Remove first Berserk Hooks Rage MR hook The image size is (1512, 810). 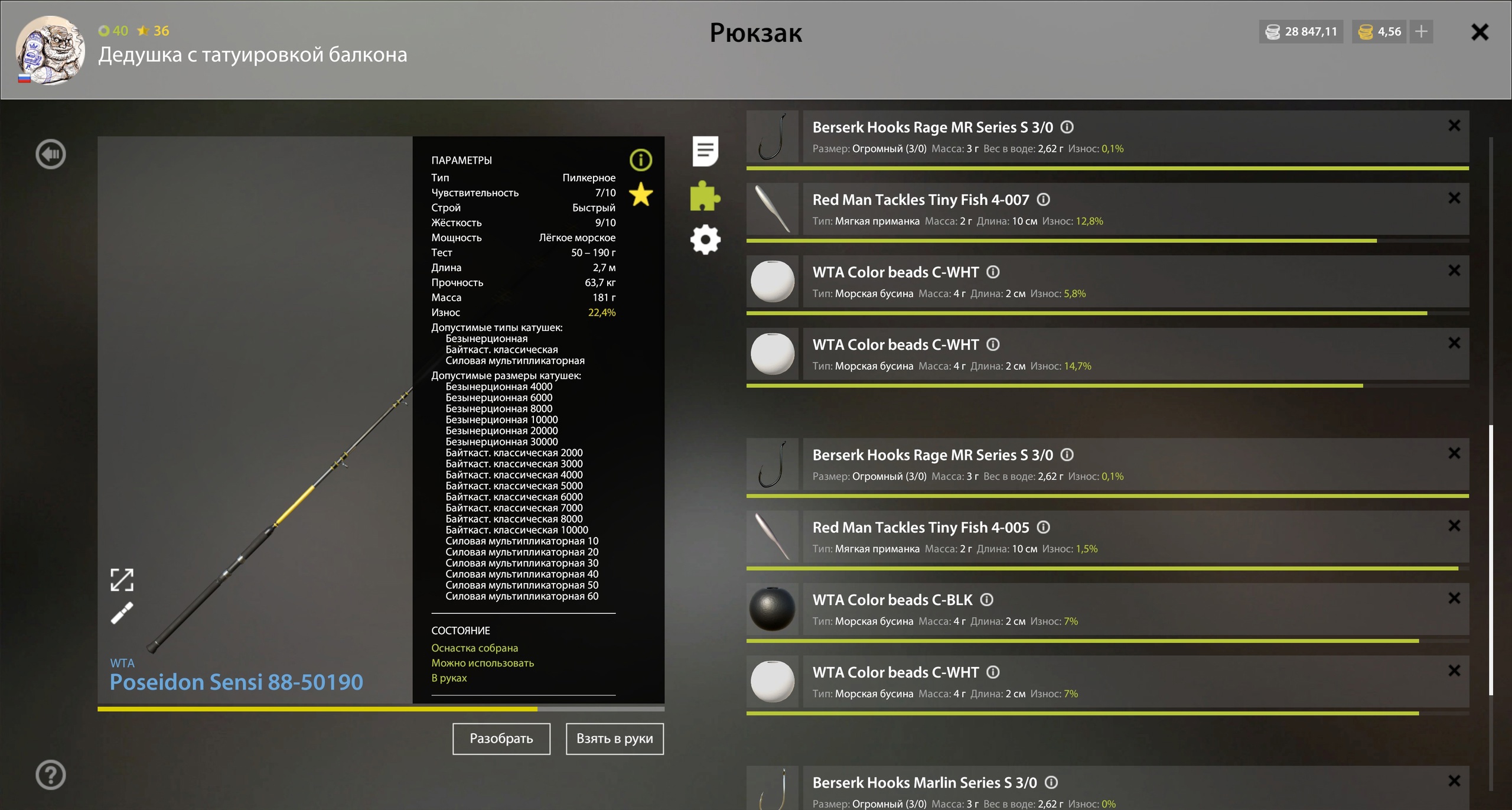tap(1454, 125)
